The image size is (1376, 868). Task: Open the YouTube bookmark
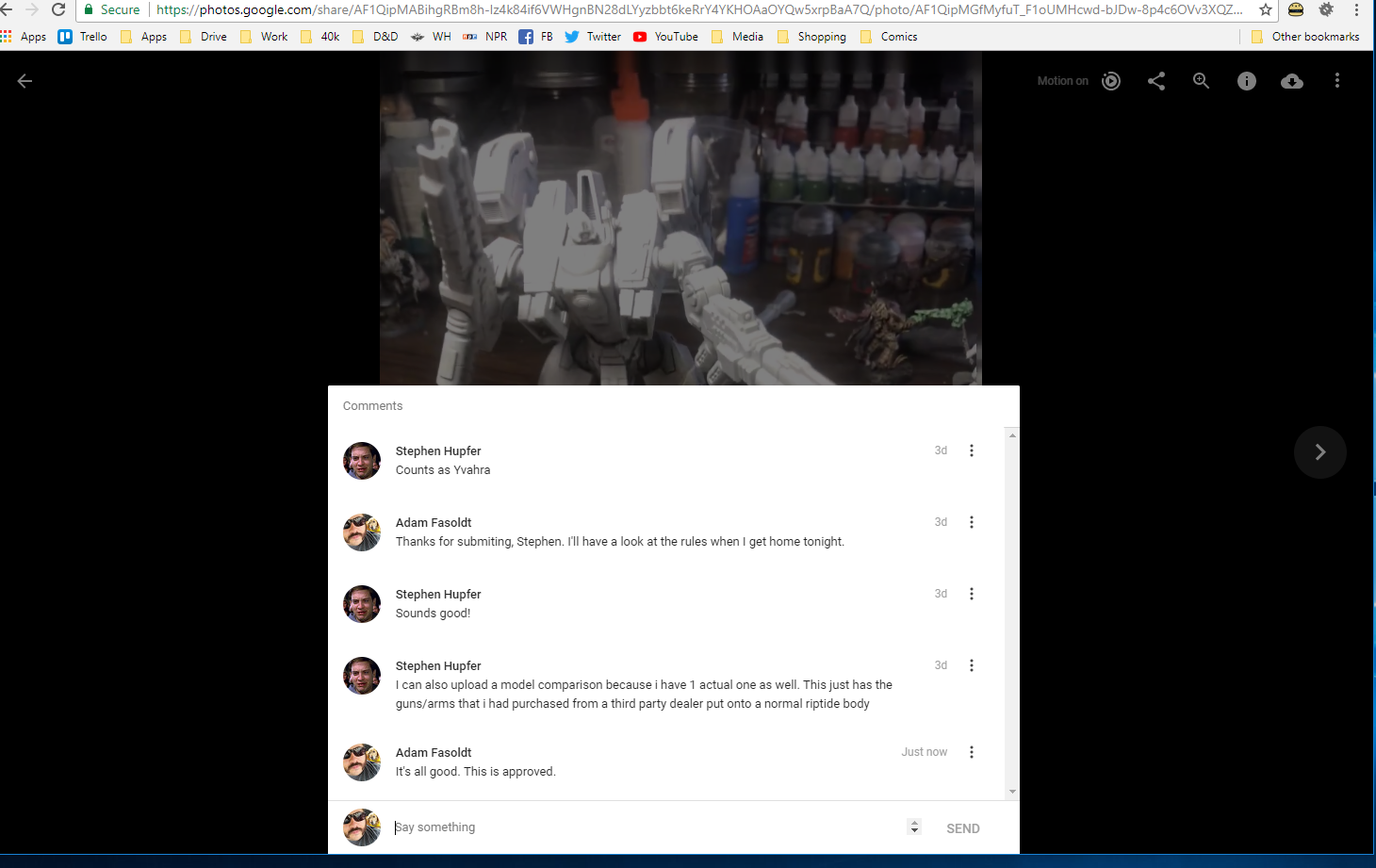click(665, 37)
